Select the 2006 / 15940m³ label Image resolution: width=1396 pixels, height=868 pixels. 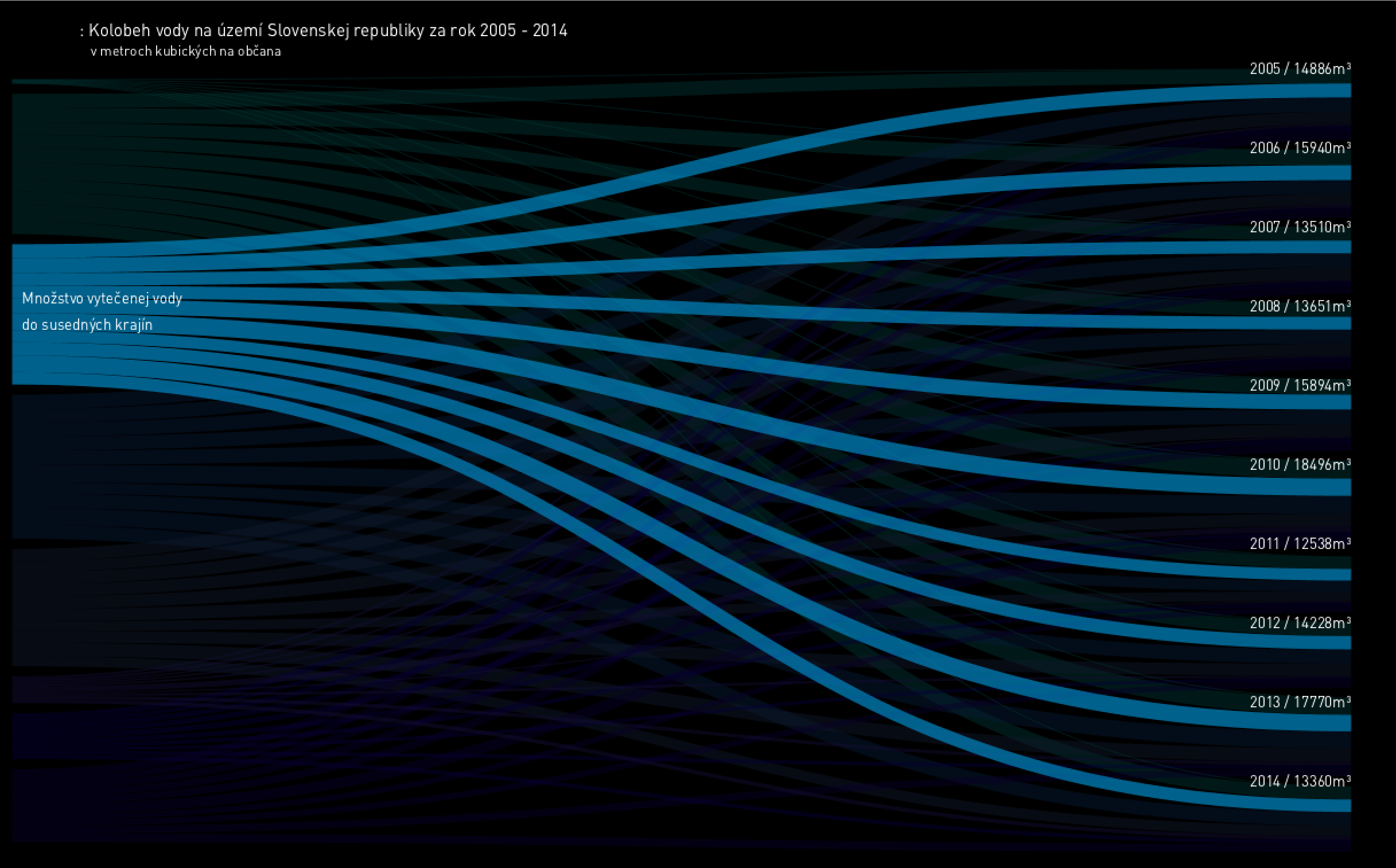(x=1300, y=148)
